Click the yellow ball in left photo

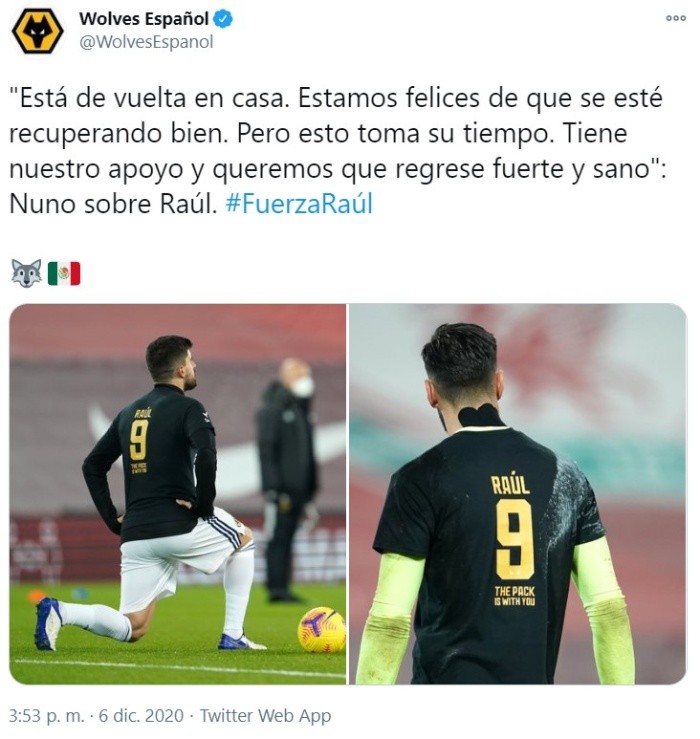[x=321, y=630]
